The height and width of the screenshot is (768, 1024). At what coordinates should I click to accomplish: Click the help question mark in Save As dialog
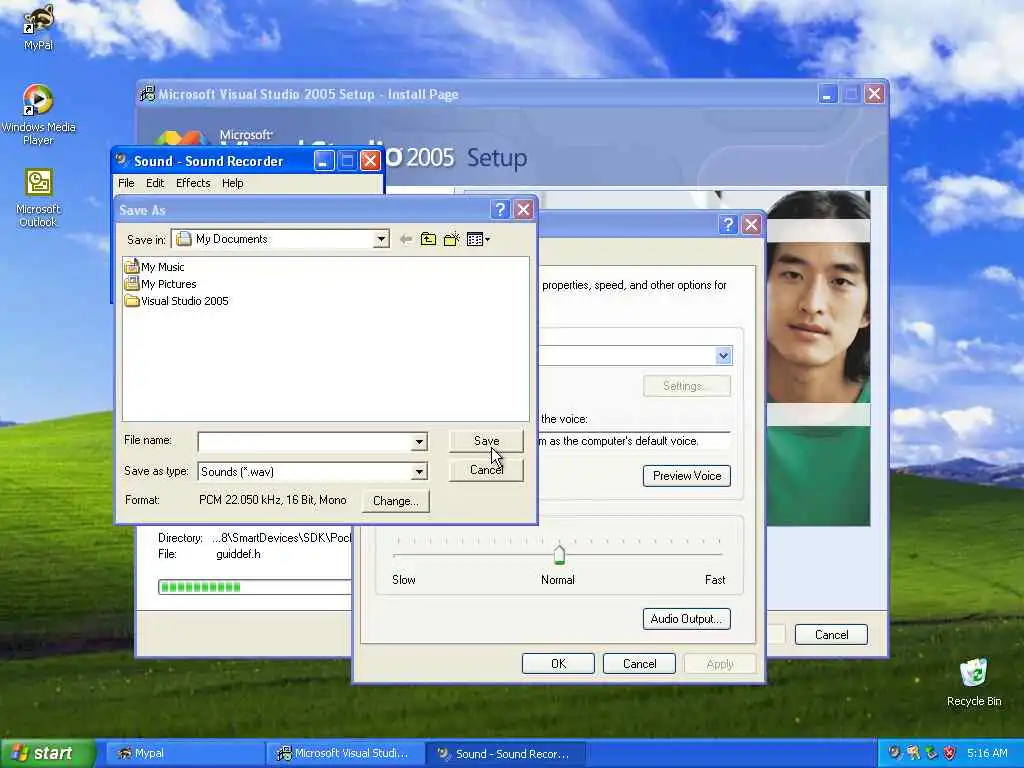pyautogui.click(x=500, y=210)
